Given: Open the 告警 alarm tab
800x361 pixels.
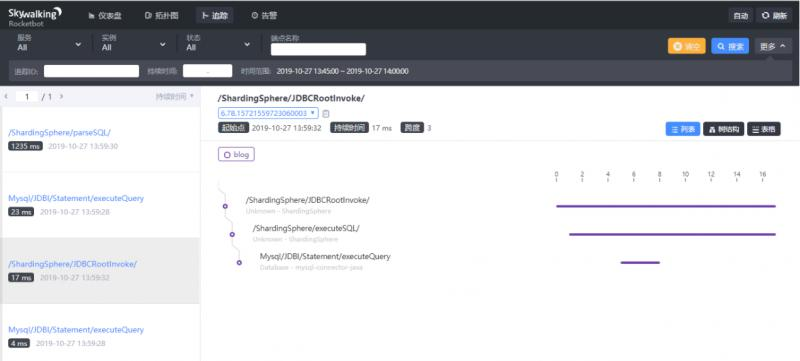Looking at the screenshot, I should (x=264, y=16).
